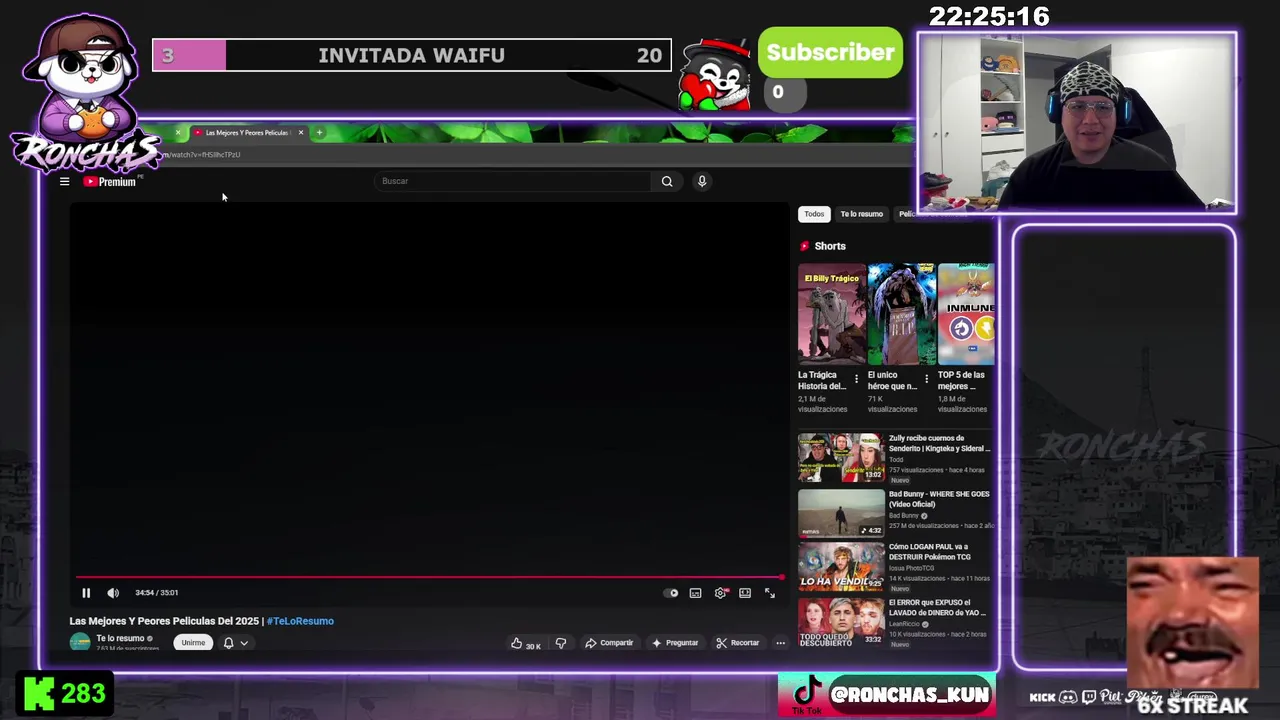The height and width of the screenshot is (720, 1280).
Task: Click the Buscar search field
Action: [513, 181]
